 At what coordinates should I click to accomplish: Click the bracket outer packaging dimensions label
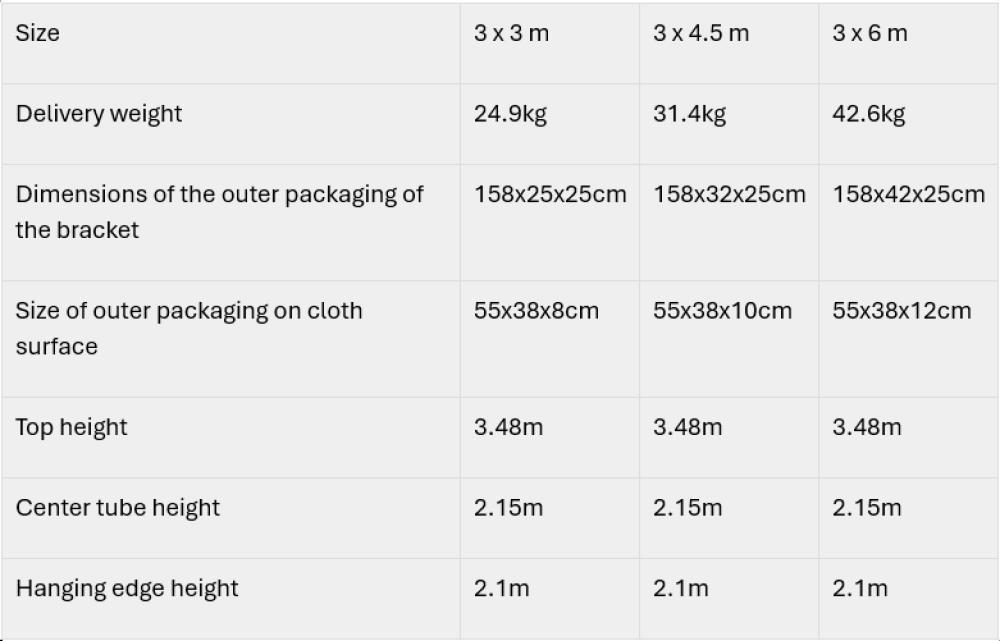tap(219, 211)
